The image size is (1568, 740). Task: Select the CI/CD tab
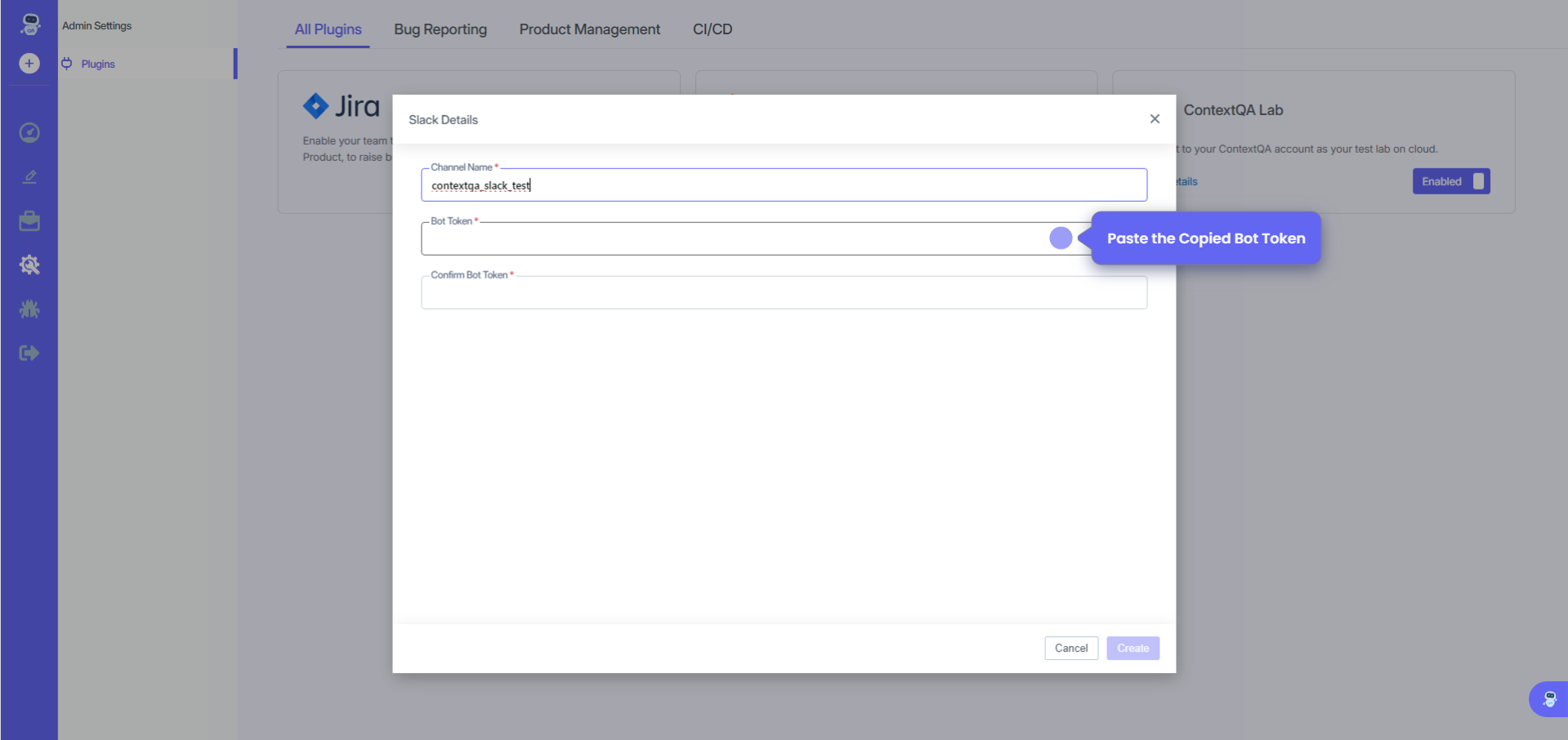tap(713, 29)
